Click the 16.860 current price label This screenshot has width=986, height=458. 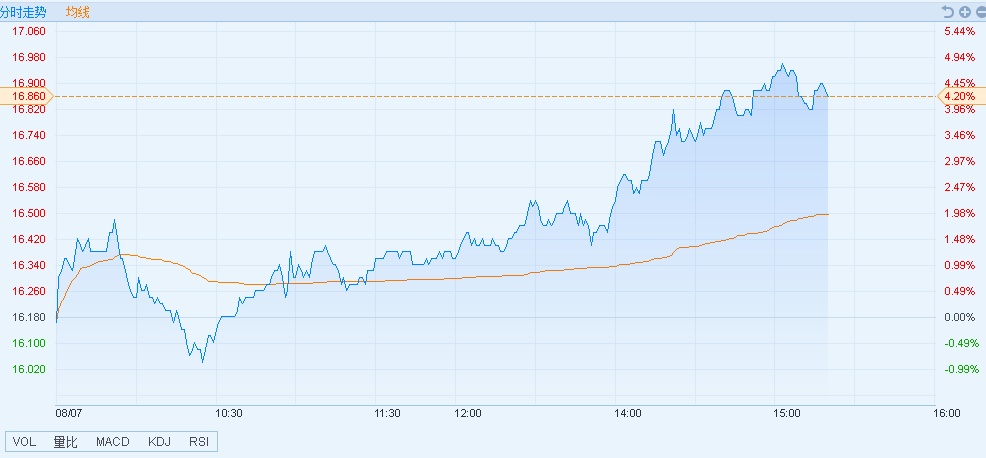27,96
